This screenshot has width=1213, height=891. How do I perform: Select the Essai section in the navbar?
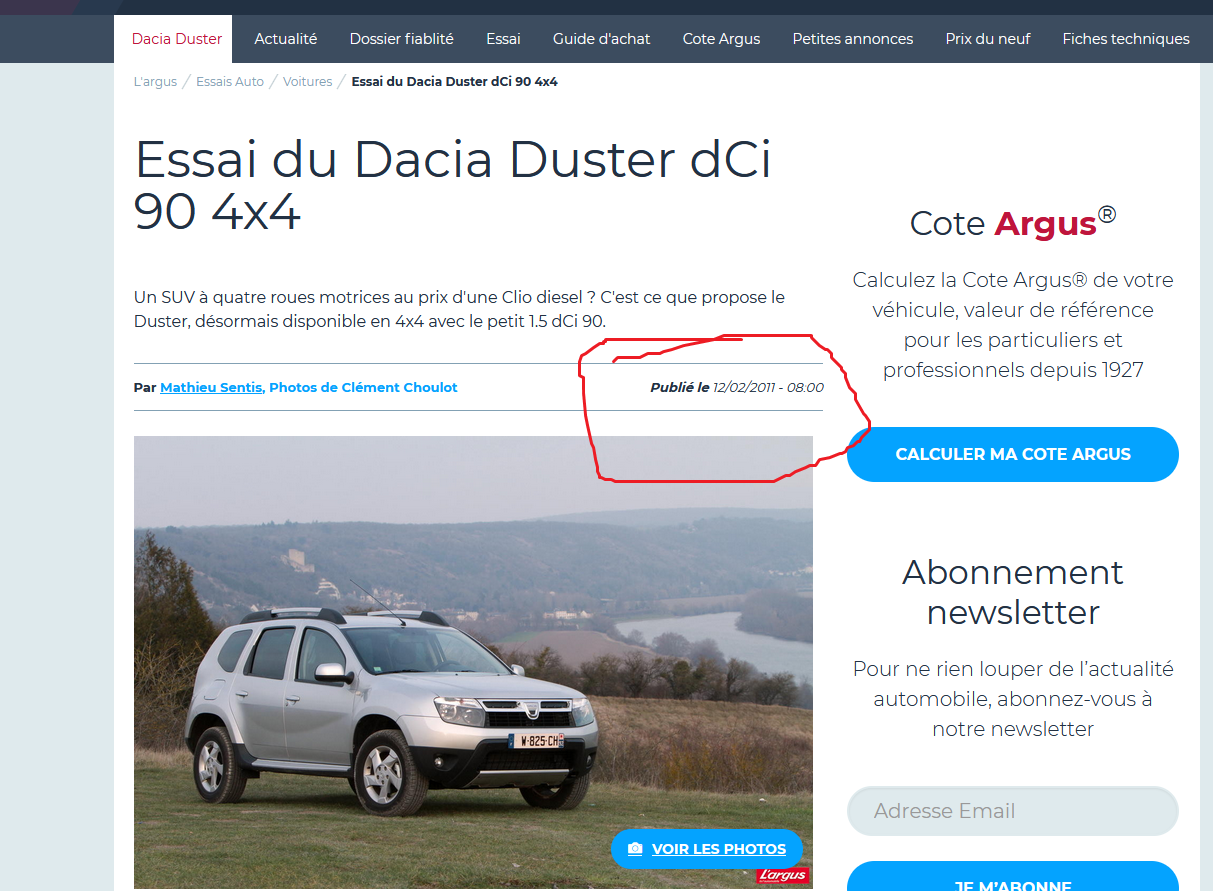[503, 38]
